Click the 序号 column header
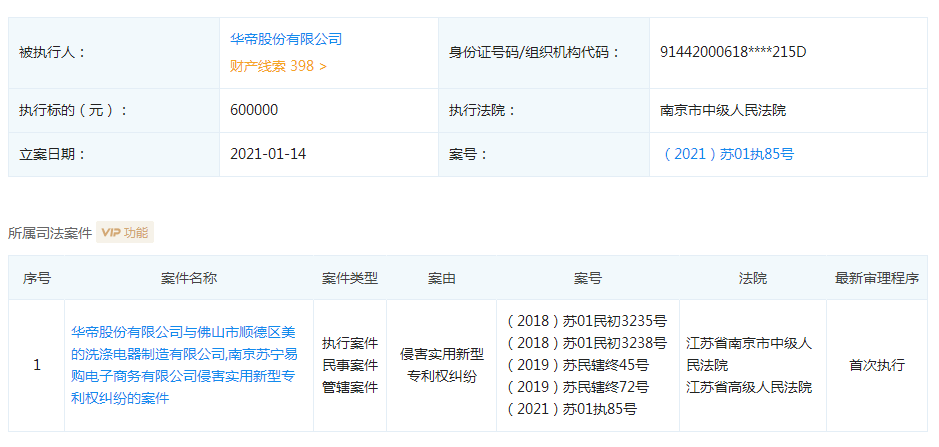 37,278
